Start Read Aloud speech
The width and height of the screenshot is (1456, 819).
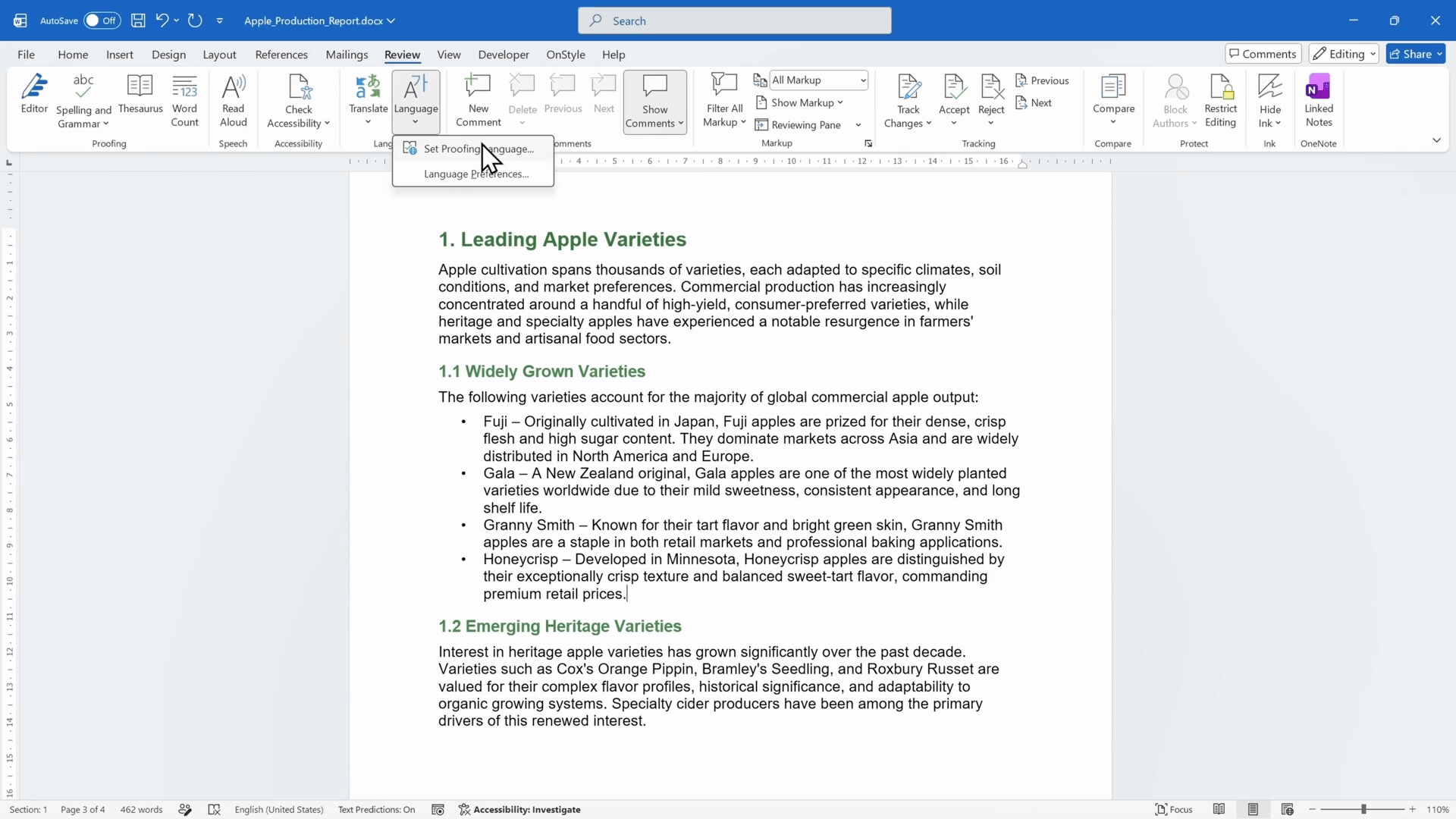click(233, 101)
